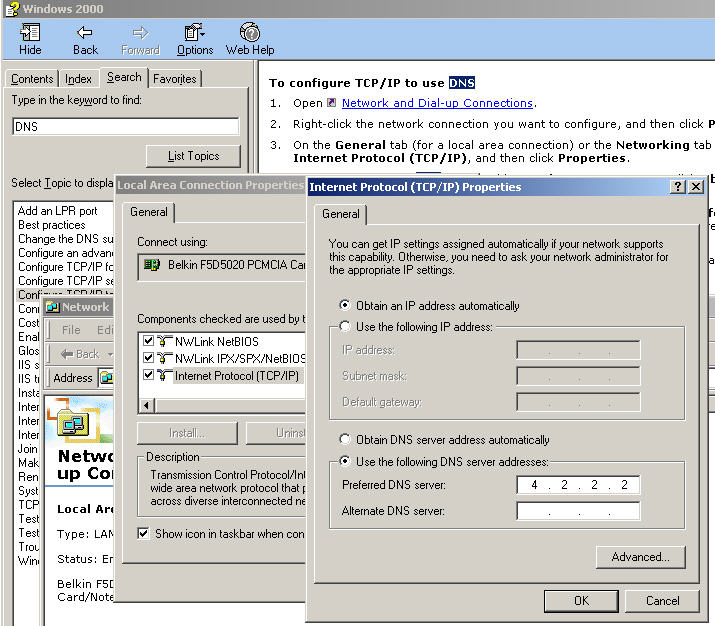The height and width of the screenshot is (626, 715).
Task: Open the Back history dropdown in Network window
Action: (110, 354)
